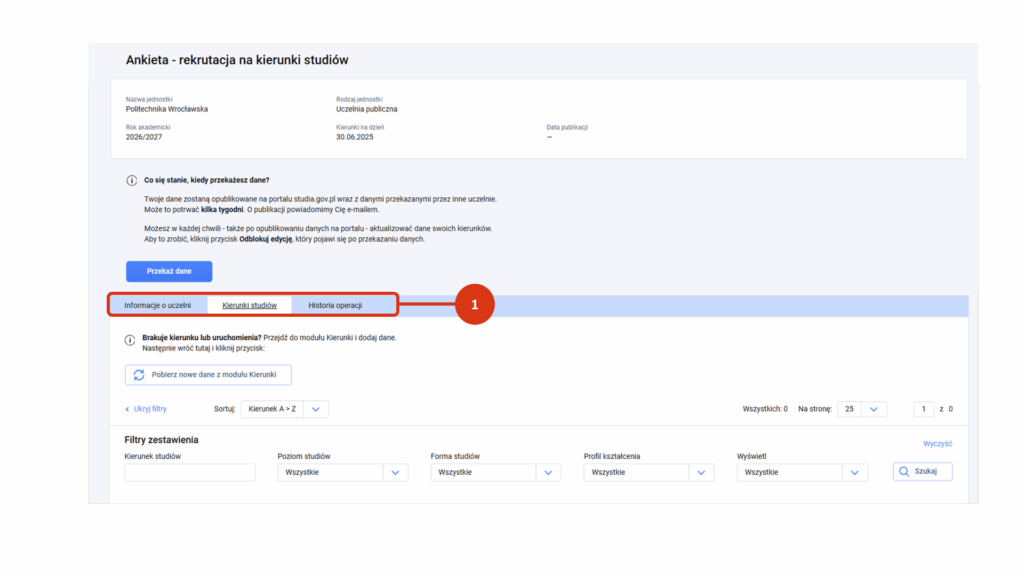The image size is (1024, 576).
Task: Expand the Forma studiów dropdown
Action: [x=495, y=472]
